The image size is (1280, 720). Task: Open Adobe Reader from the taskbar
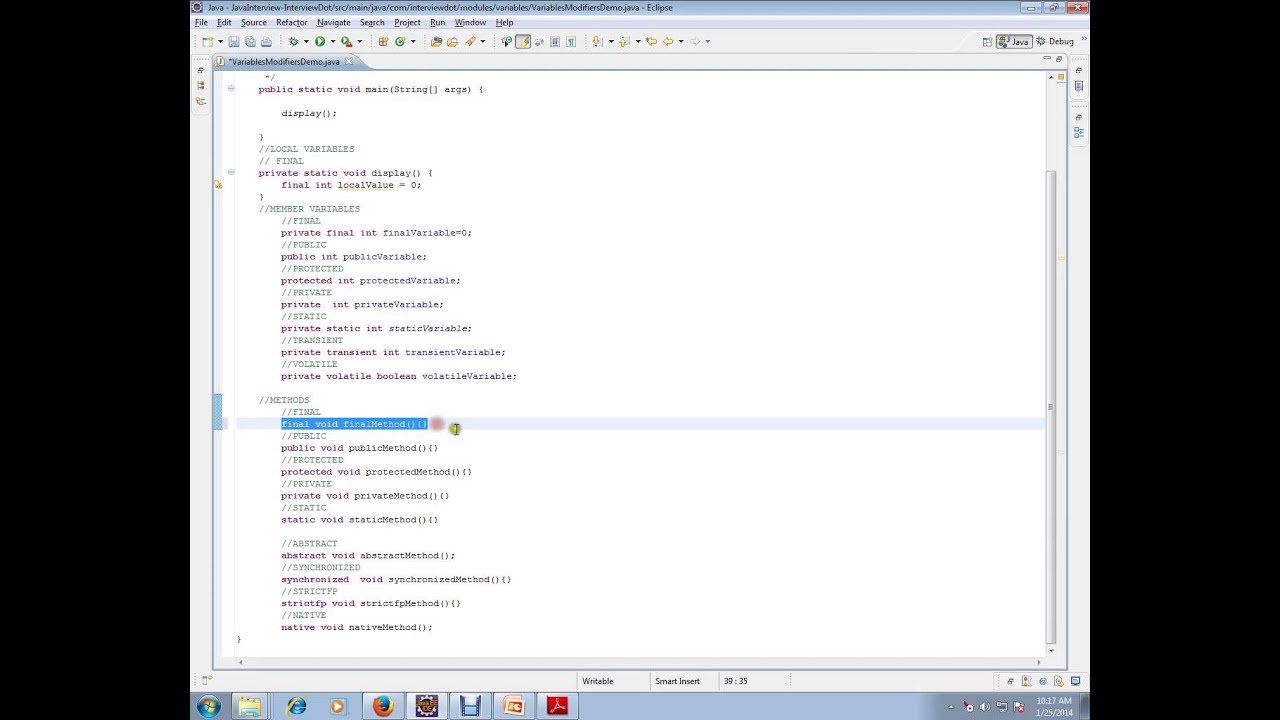pos(557,707)
